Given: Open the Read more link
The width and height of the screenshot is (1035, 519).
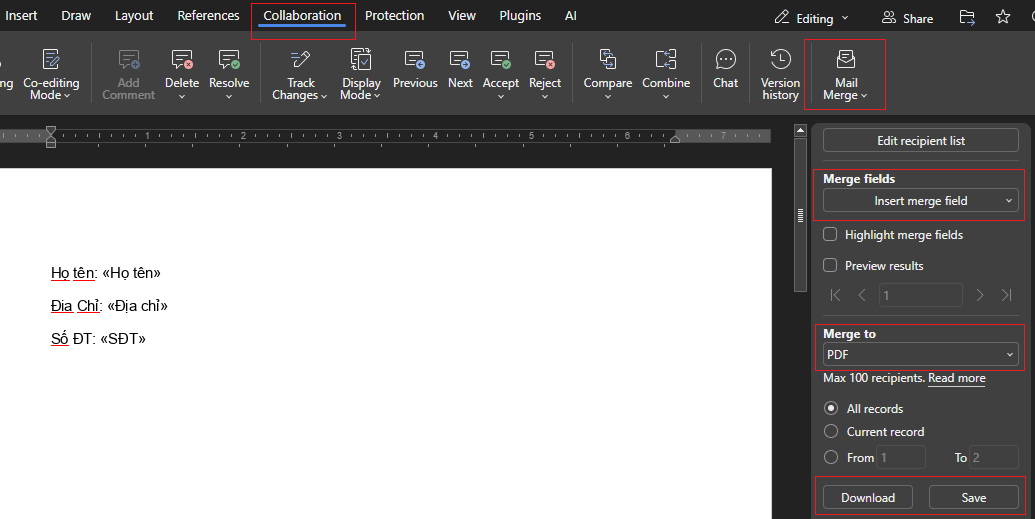Looking at the screenshot, I should coord(956,378).
